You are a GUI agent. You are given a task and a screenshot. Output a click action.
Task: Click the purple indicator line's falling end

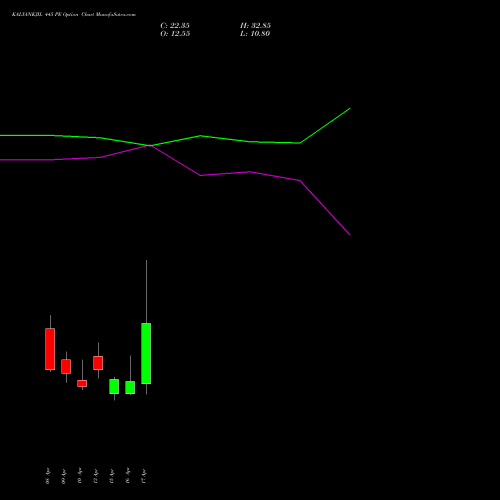pos(350,235)
